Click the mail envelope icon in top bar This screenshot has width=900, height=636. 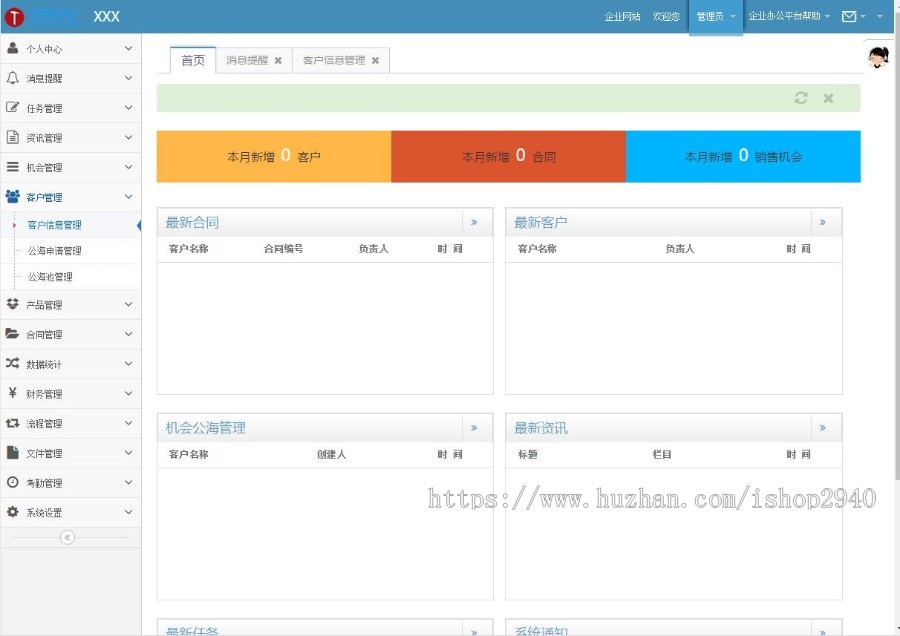pos(851,16)
